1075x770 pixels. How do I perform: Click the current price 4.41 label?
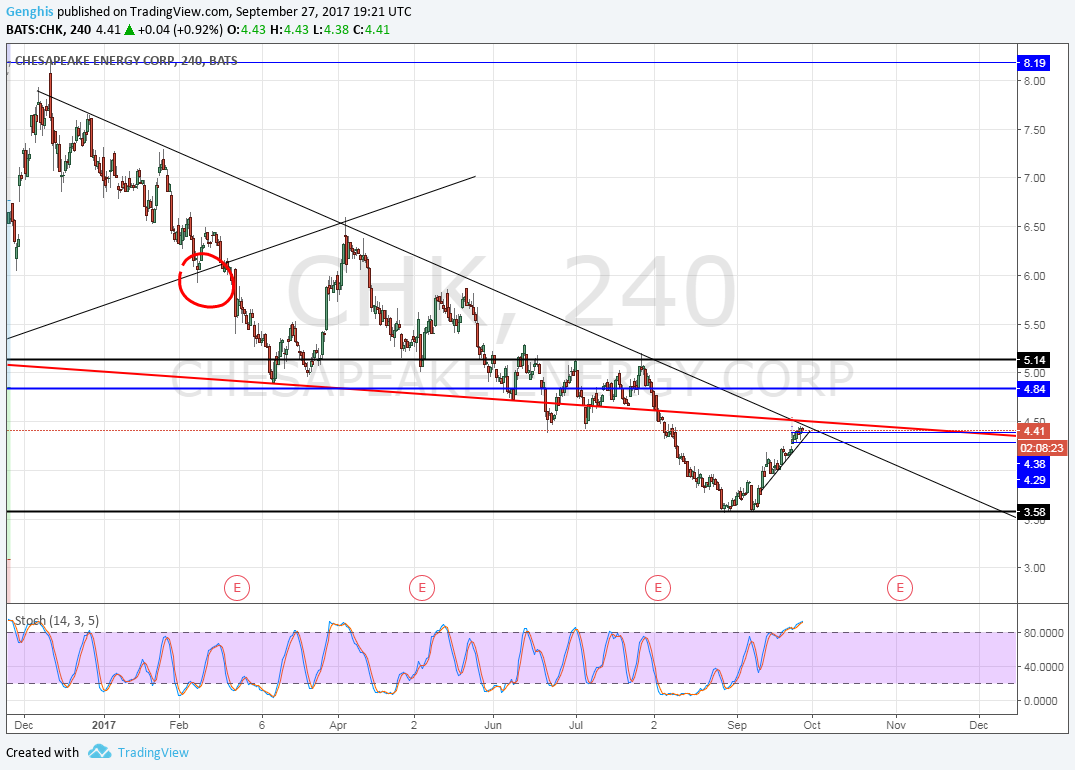pyautogui.click(x=1033, y=431)
